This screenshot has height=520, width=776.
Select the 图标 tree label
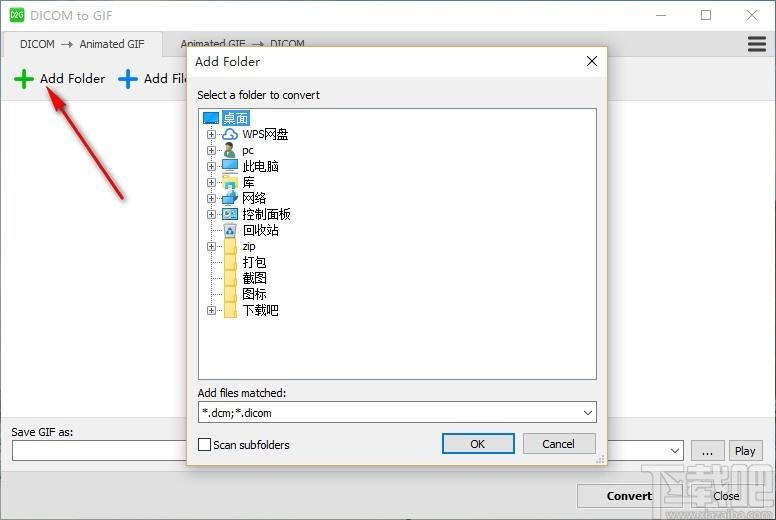tap(254, 294)
